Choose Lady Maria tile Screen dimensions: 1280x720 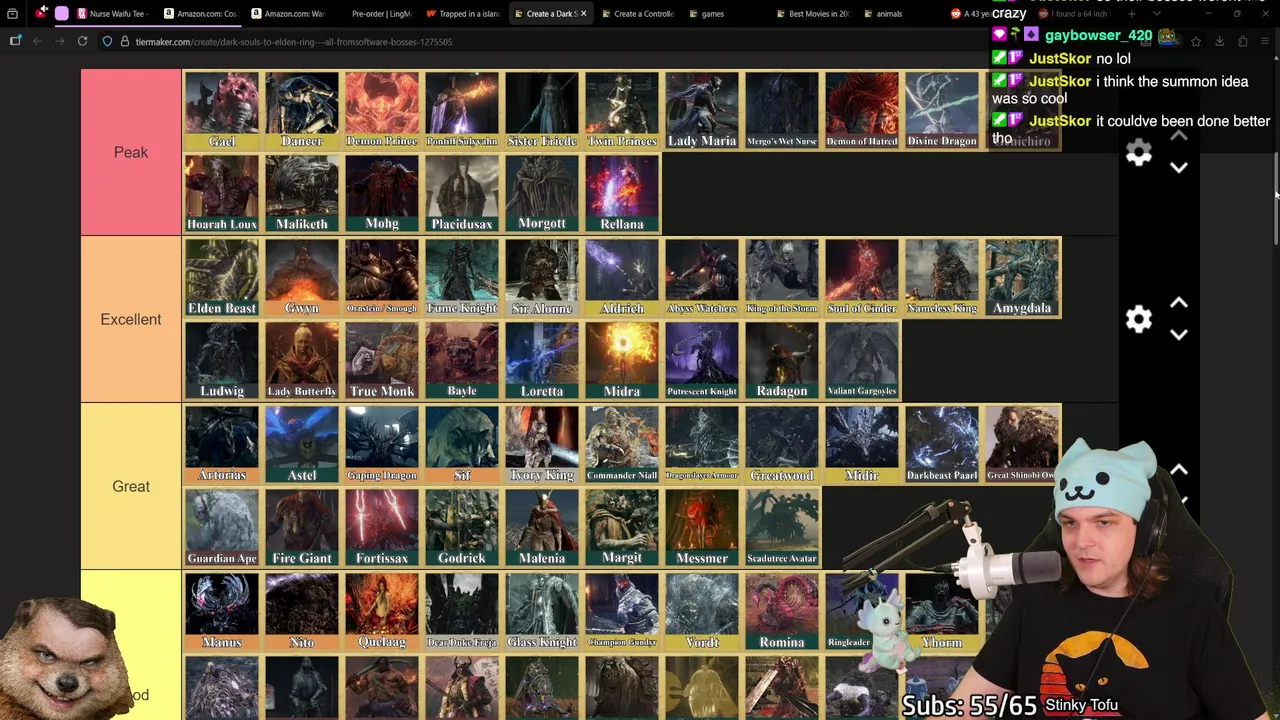(x=702, y=110)
